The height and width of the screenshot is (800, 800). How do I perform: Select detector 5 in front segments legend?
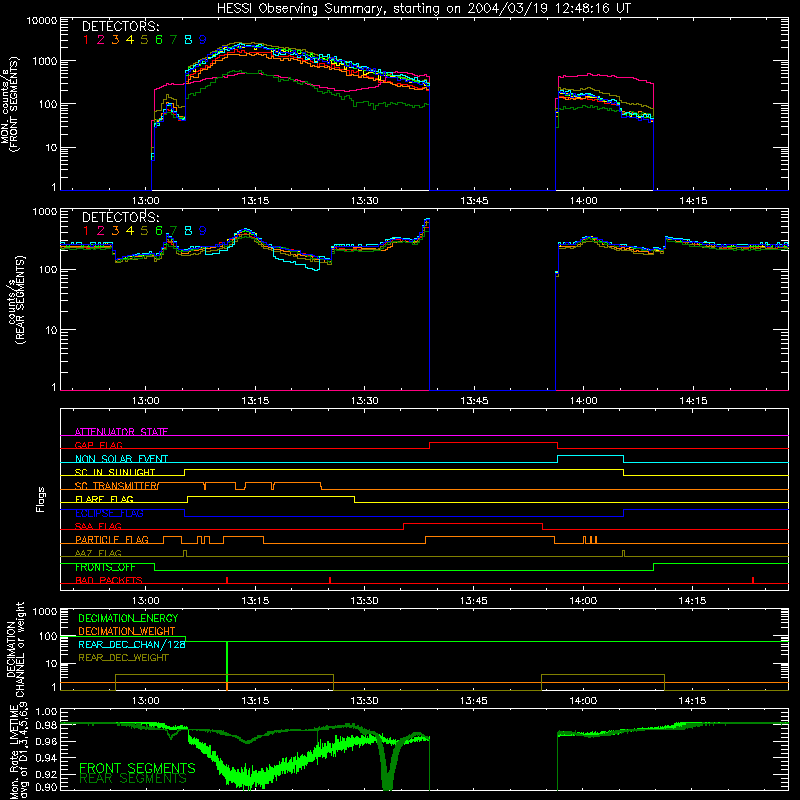tap(144, 40)
